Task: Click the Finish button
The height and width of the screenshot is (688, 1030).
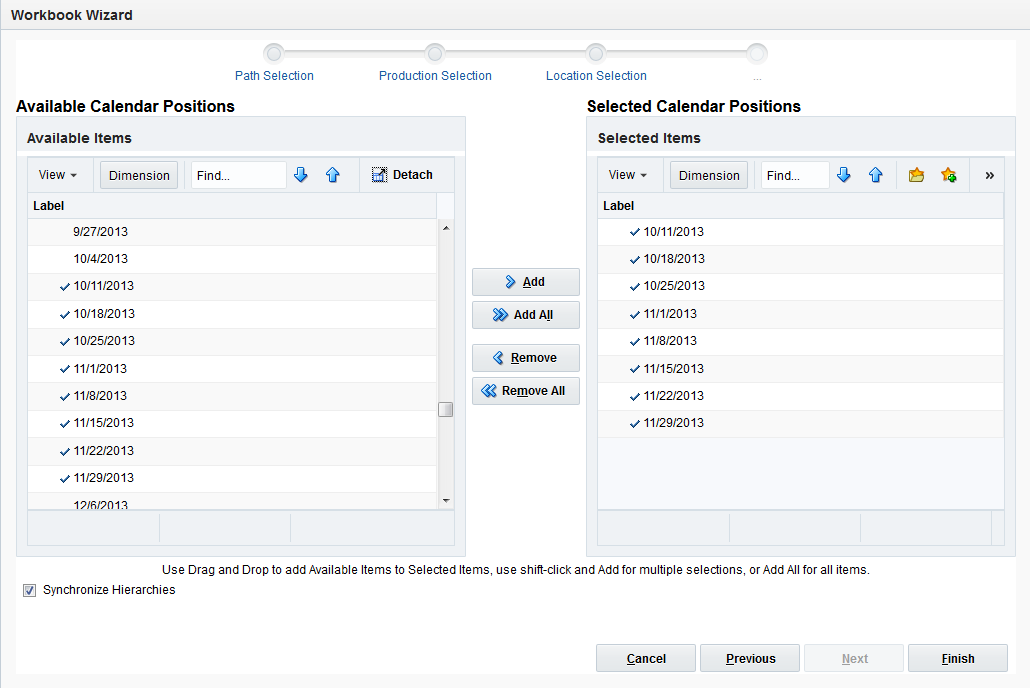Action: tap(958, 658)
